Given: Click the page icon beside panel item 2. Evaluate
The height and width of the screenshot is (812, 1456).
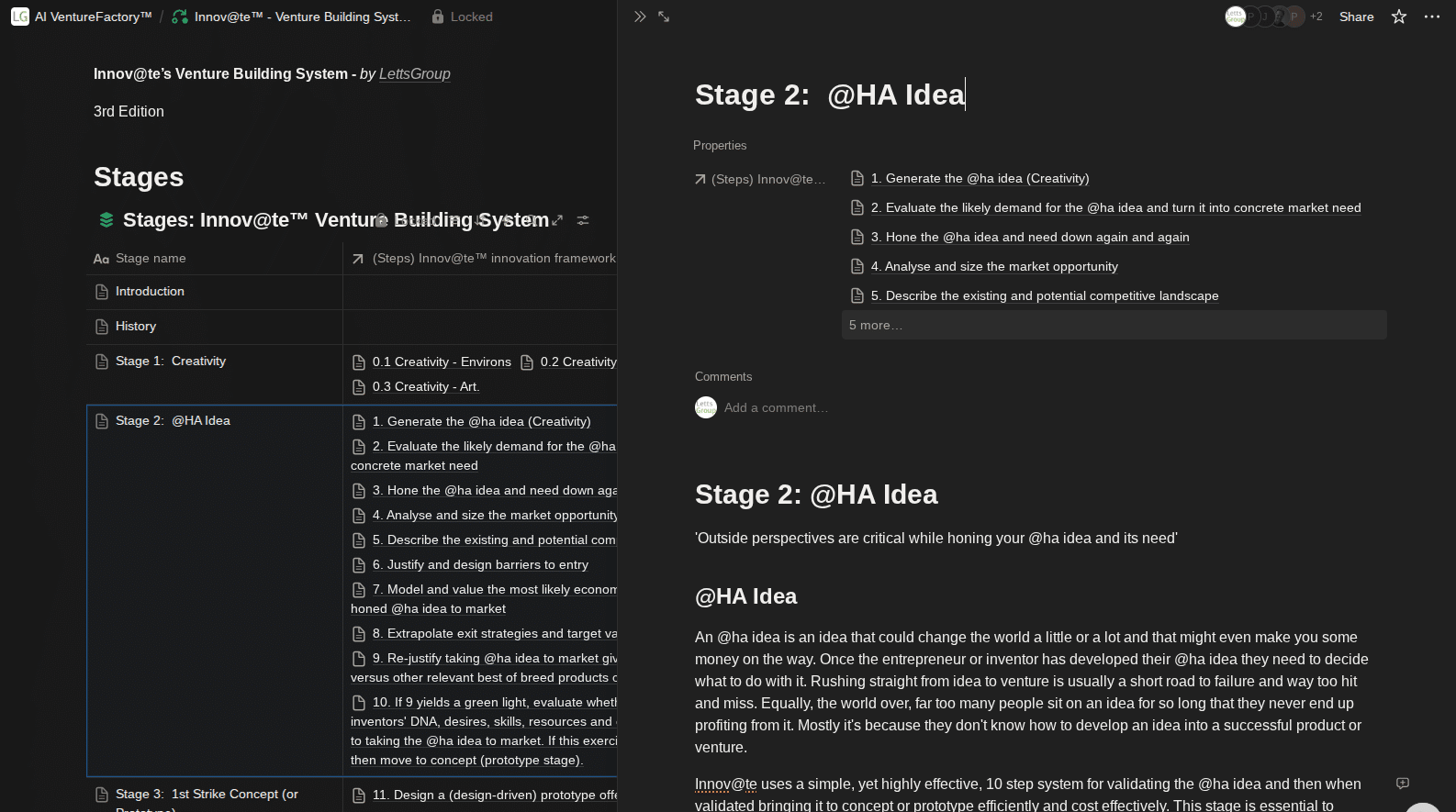Looking at the screenshot, I should click(x=857, y=208).
